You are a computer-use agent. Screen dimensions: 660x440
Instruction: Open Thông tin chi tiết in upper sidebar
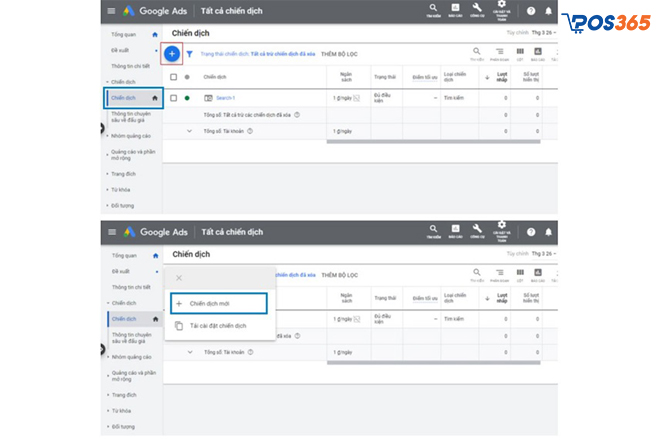pyautogui.click(x=130, y=66)
